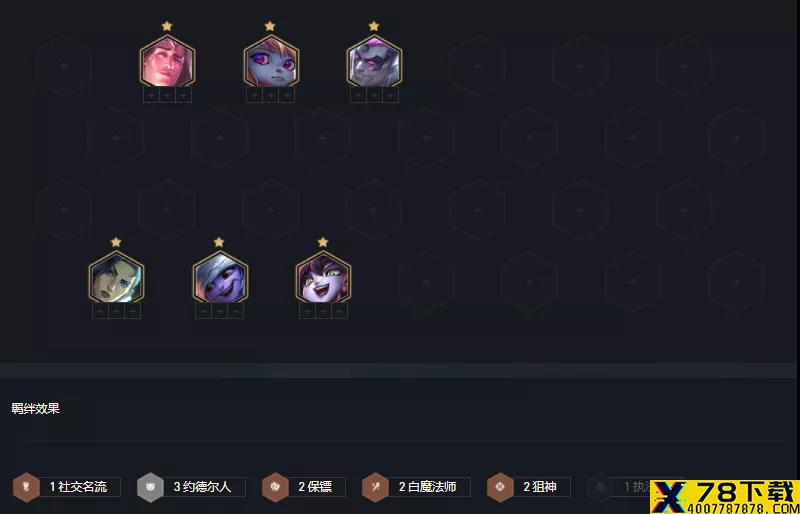The width and height of the screenshot is (800, 514).
Task: Open the 2 白魔法师 trait label
Action: (429, 487)
